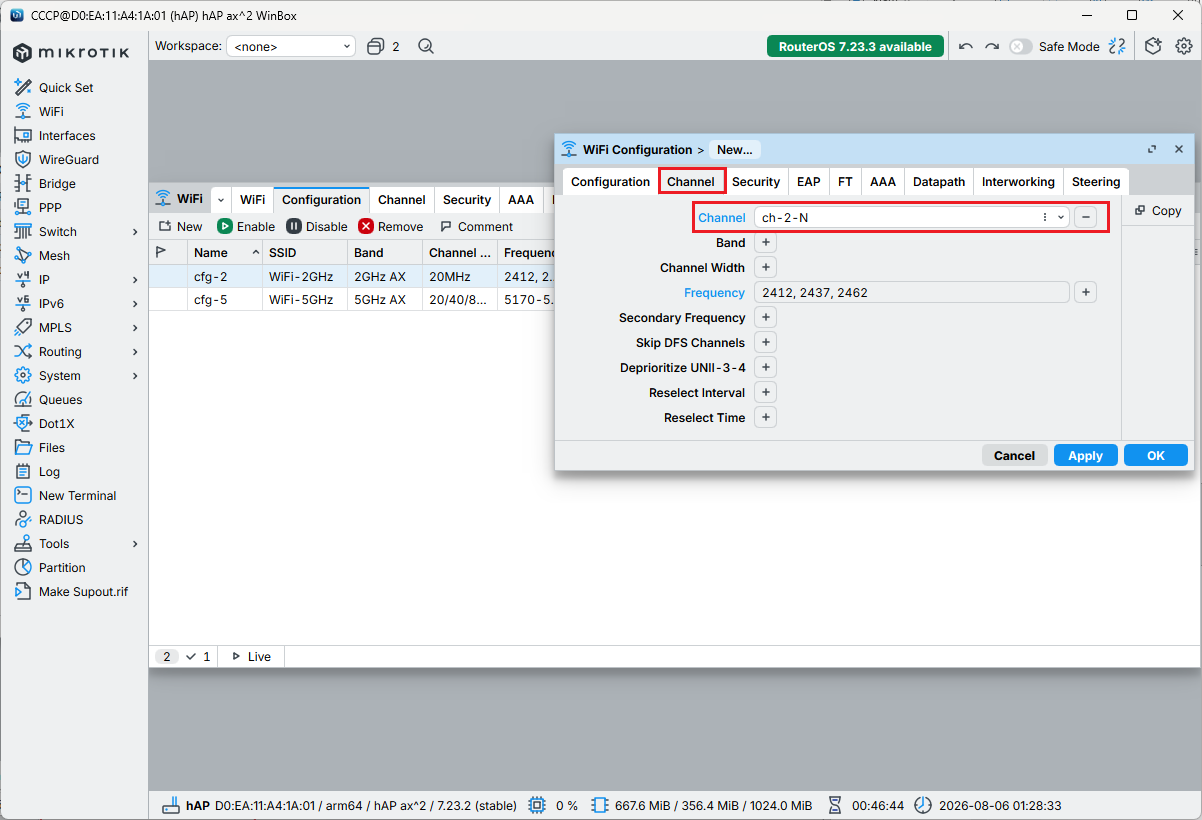
Task: Click Make Supout.rif in the sidebar
Action: [83, 591]
